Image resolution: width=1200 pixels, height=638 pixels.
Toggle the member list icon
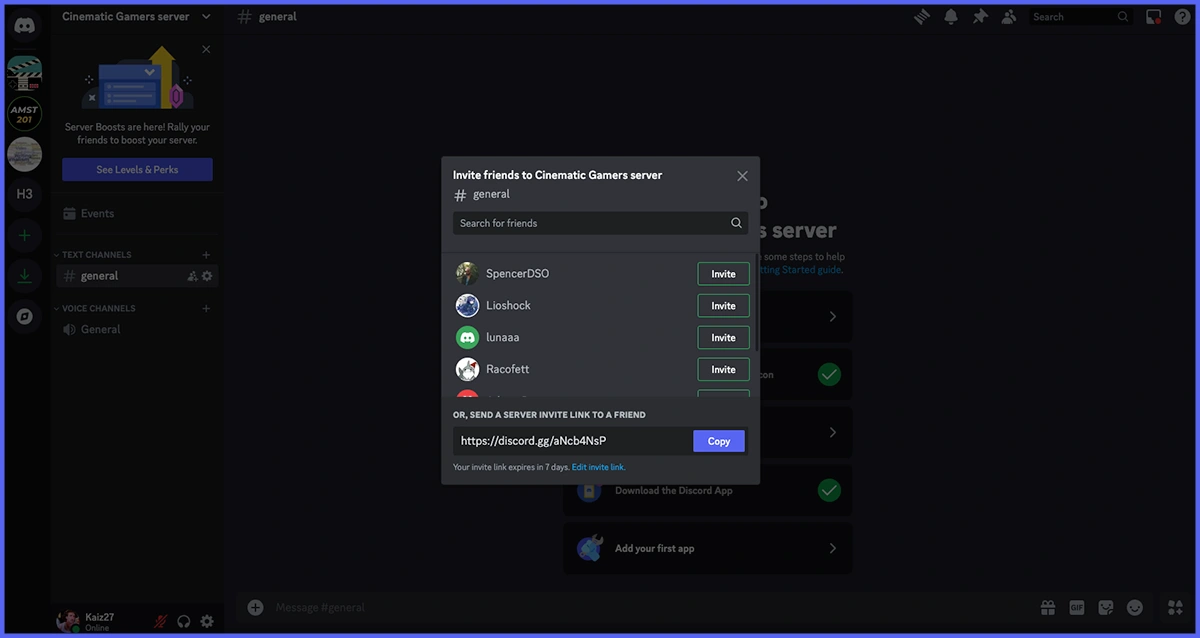(1009, 17)
